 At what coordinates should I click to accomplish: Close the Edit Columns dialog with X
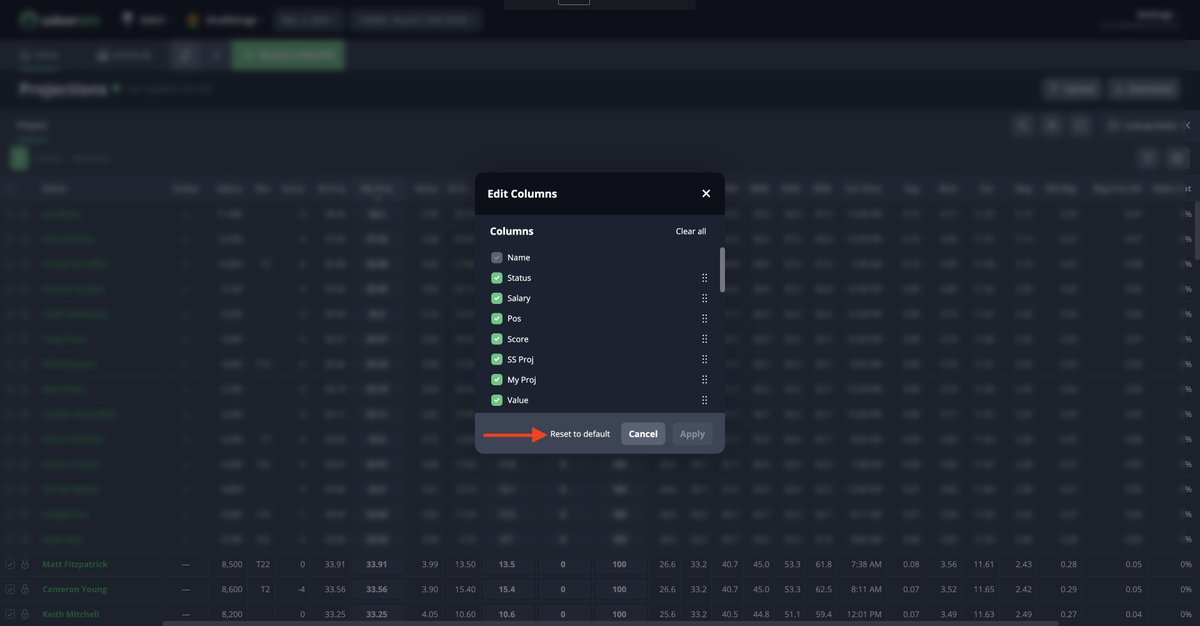(x=706, y=194)
